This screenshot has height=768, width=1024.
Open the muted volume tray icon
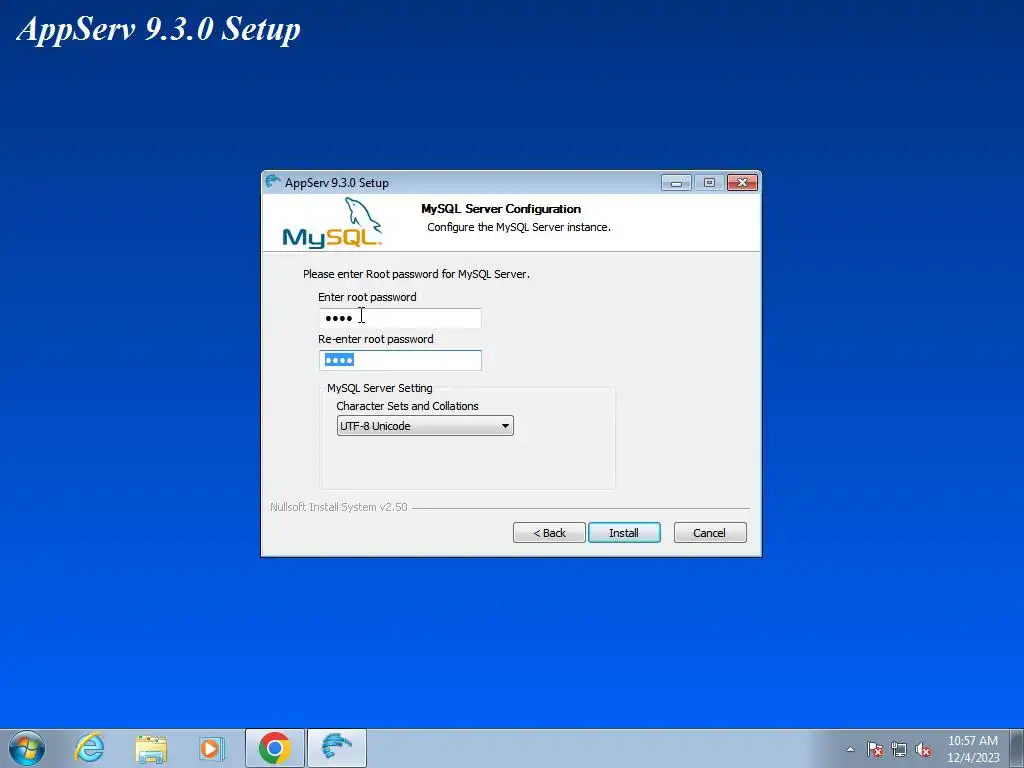923,749
